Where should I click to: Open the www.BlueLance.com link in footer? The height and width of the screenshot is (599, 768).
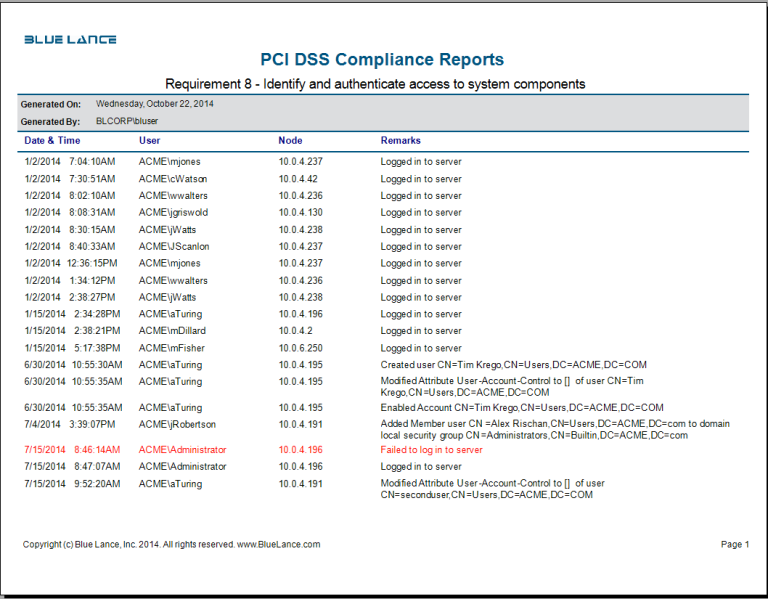[278, 544]
